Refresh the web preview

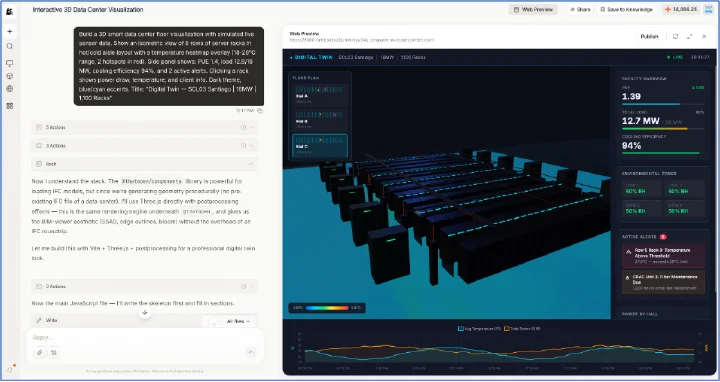click(x=675, y=36)
